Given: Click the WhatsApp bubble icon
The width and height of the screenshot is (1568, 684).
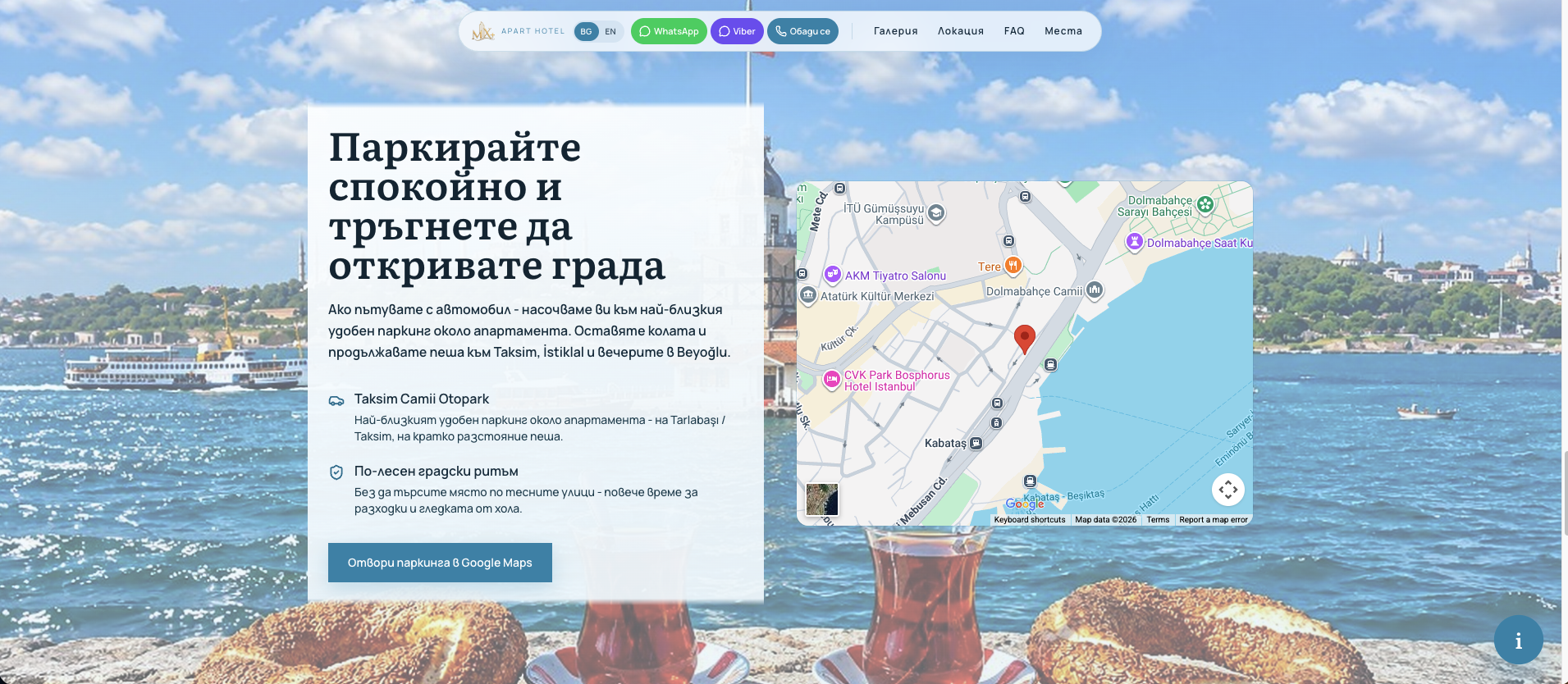Looking at the screenshot, I should click(645, 31).
